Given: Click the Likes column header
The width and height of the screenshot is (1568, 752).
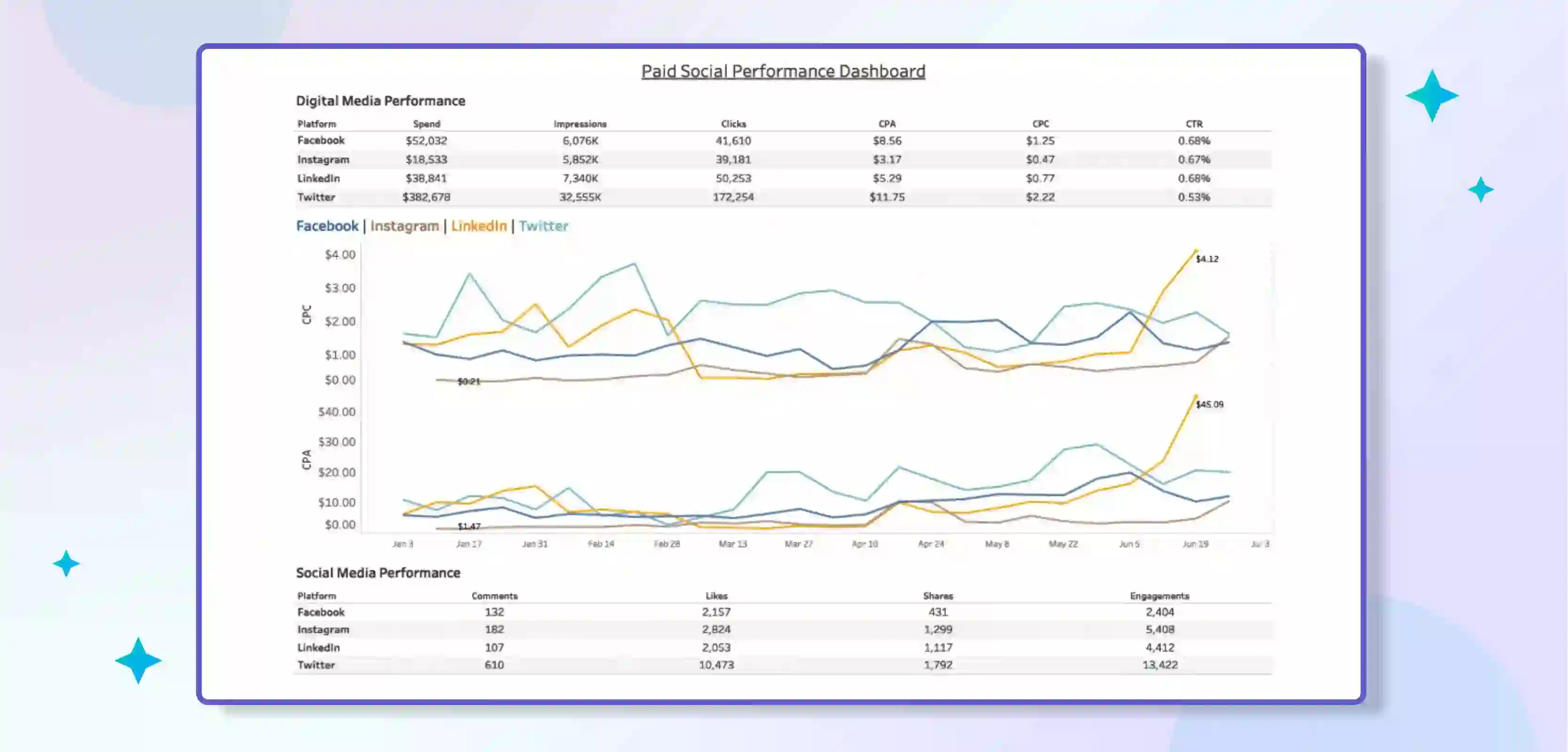Looking at the screenshot, I should tap(716, 595).
